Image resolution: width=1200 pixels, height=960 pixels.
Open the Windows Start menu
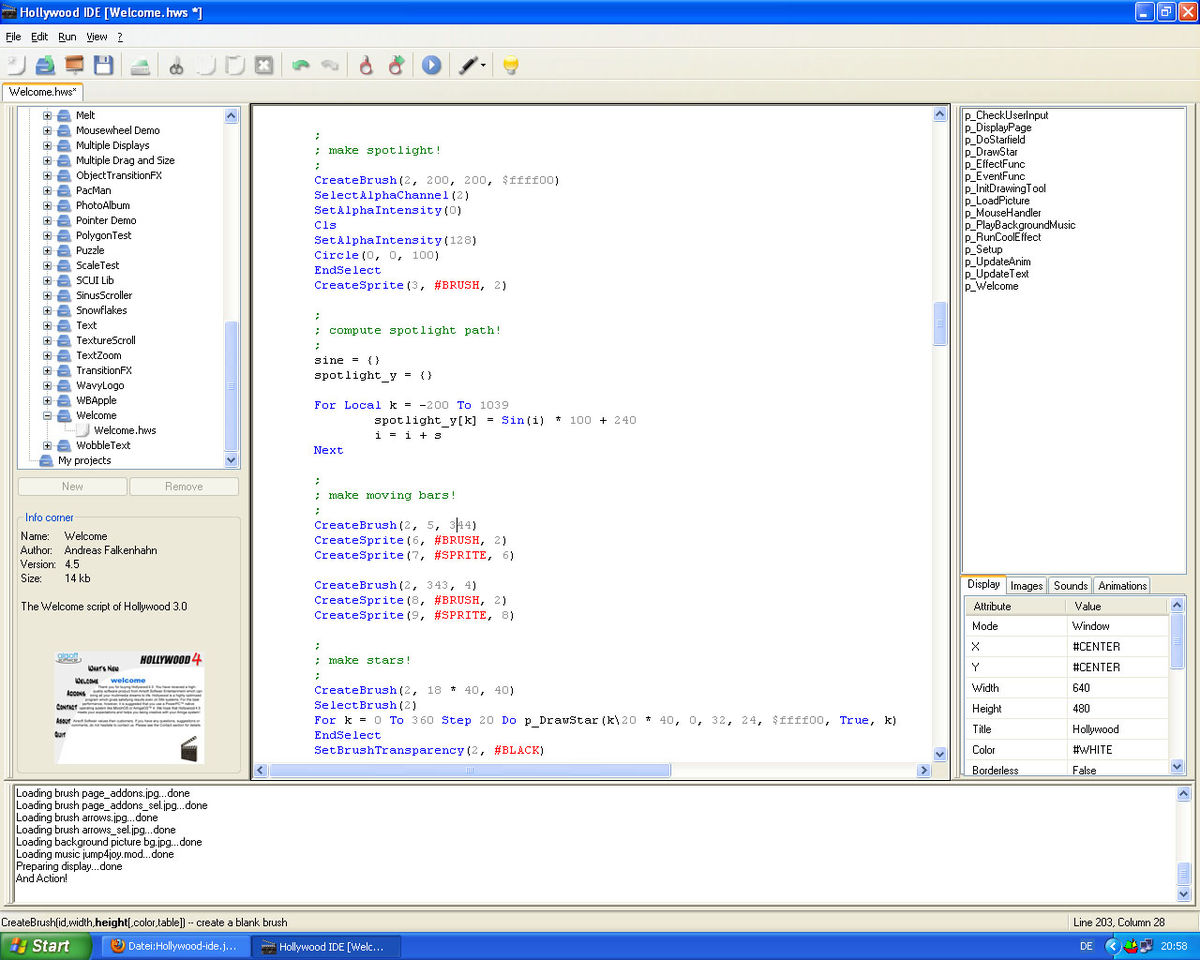(46, 946)
